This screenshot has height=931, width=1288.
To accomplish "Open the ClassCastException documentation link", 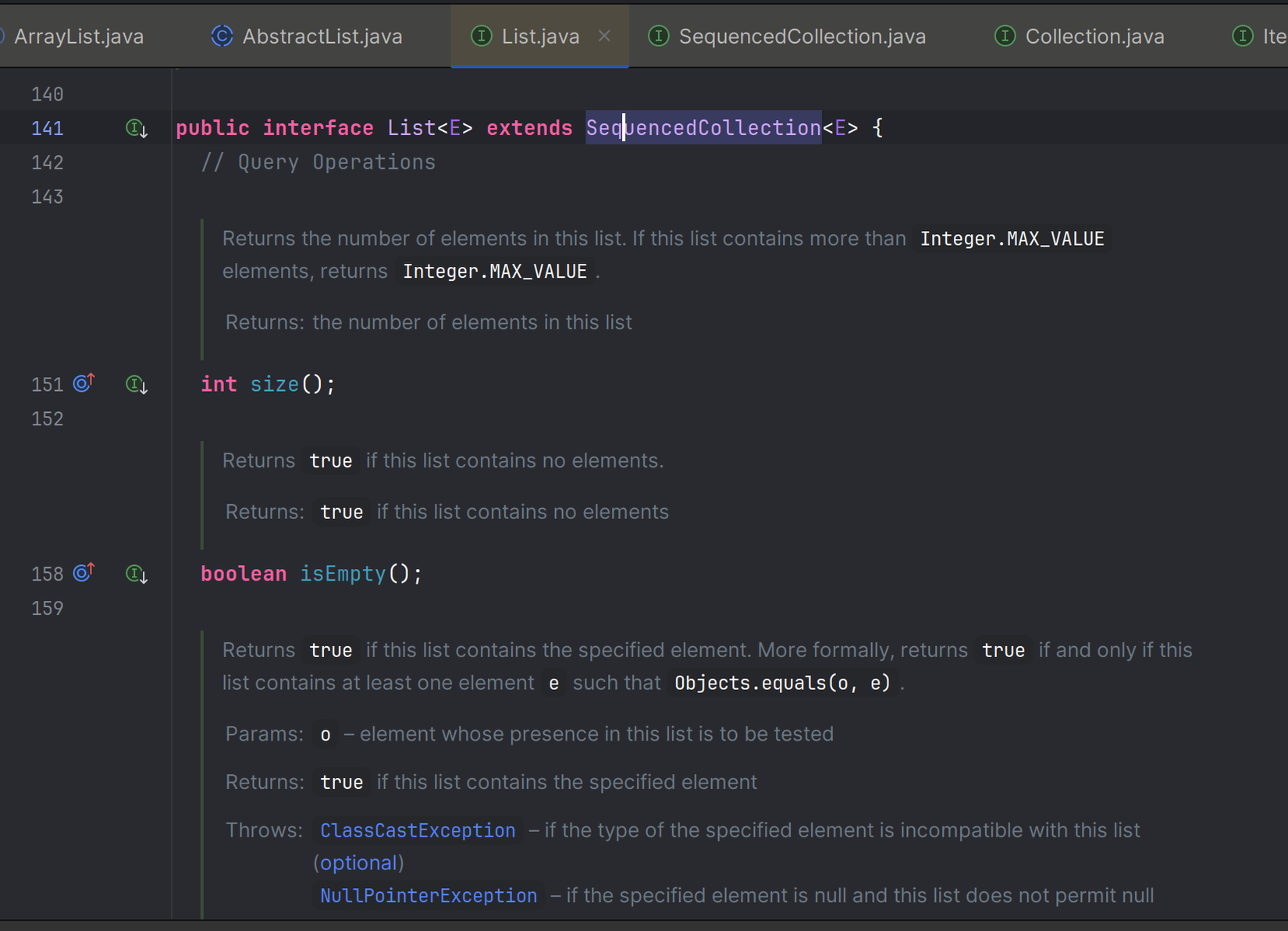I will point(418,830).
